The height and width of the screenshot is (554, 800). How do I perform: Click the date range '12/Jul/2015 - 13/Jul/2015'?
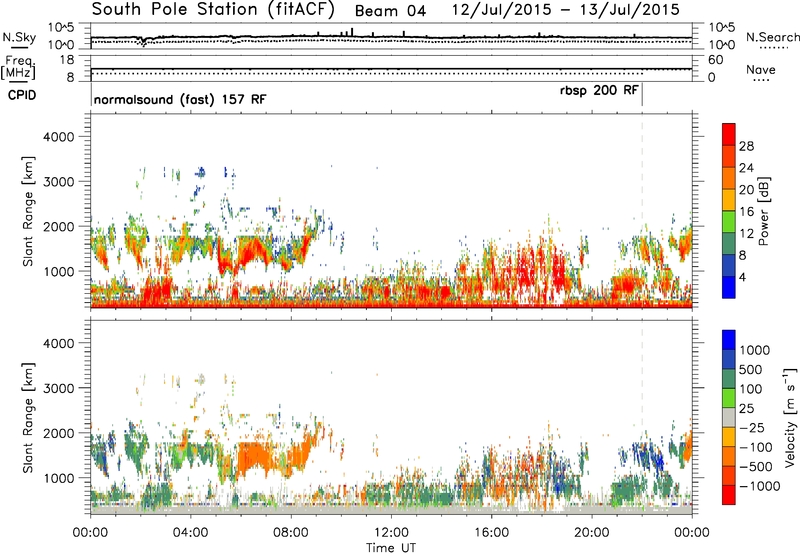[x=566, y=10]
